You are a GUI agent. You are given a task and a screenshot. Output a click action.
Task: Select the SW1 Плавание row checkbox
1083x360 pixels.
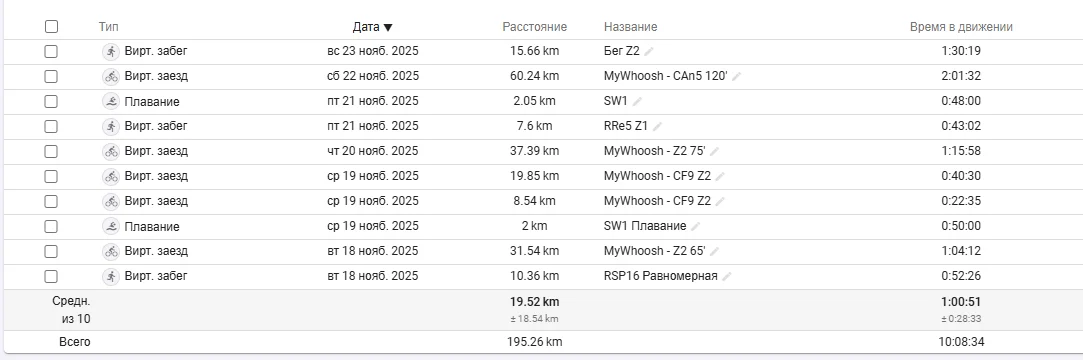[x=51, y=226]
